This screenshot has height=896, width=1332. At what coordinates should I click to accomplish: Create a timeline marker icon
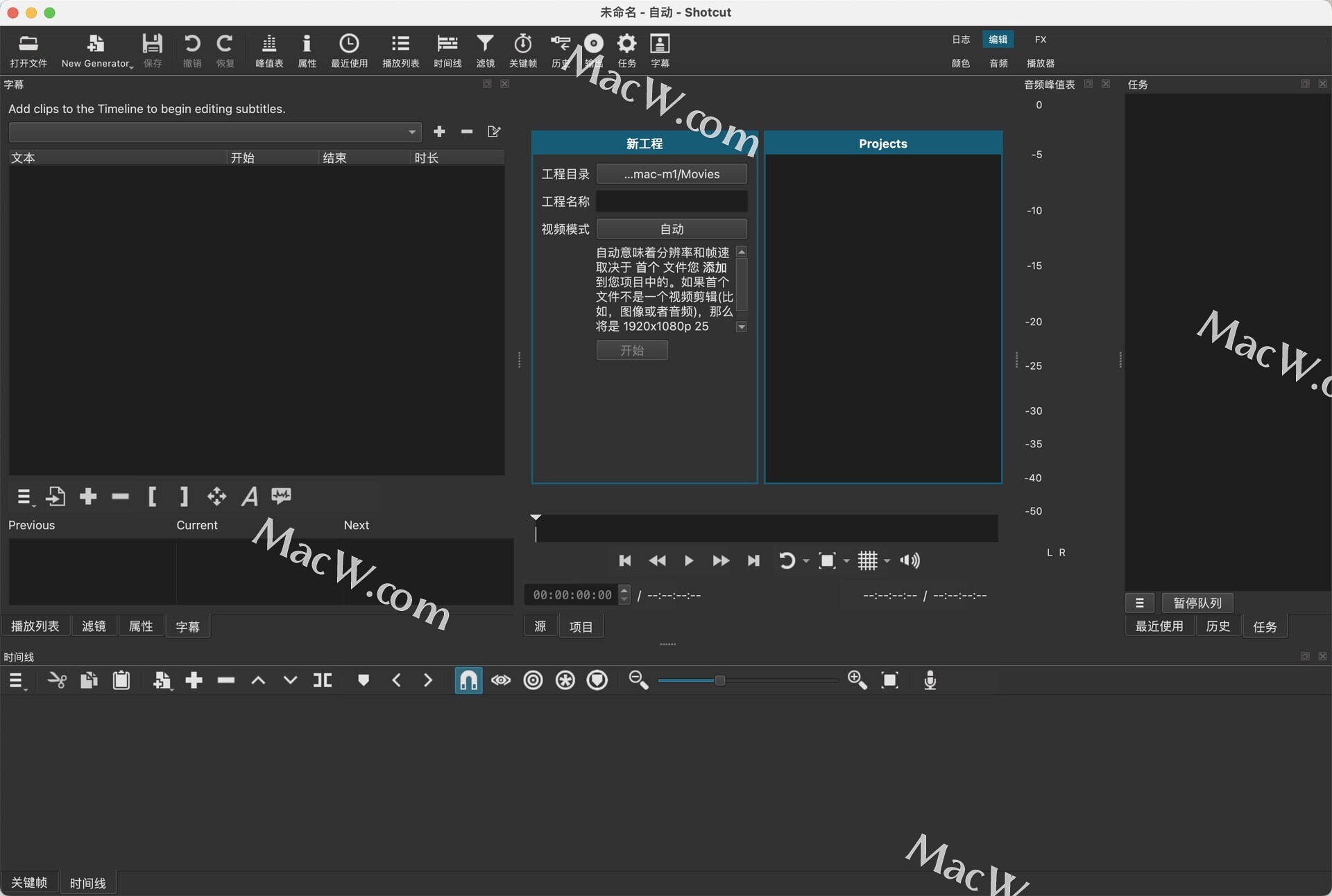click(363, 680)
